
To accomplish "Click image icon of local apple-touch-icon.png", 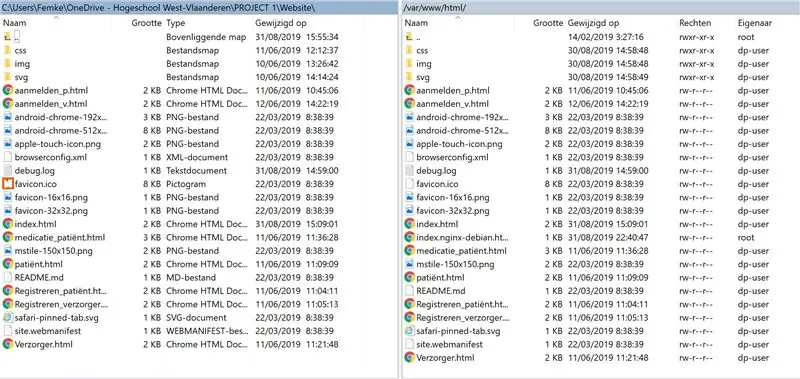I will click(x=8, y=144).
